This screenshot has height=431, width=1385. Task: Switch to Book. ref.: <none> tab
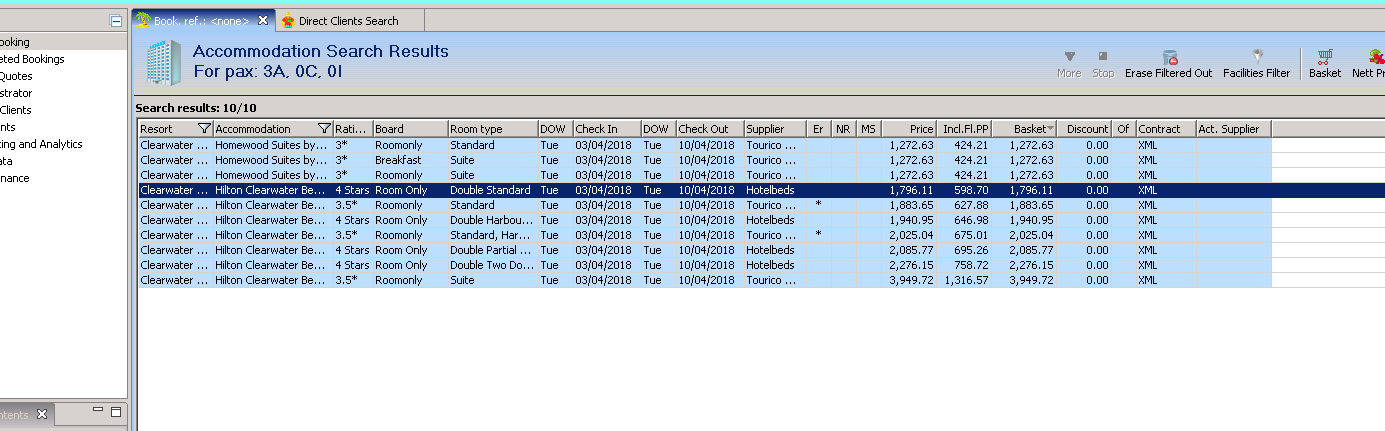pyautogui.click(x=203, y=20)
